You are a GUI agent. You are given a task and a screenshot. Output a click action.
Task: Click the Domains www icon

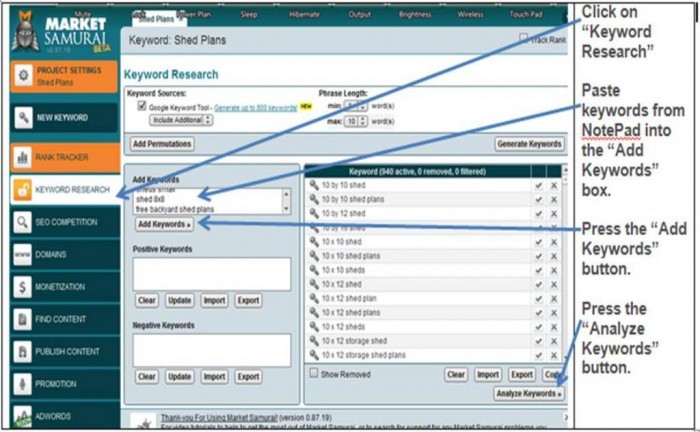22,254
